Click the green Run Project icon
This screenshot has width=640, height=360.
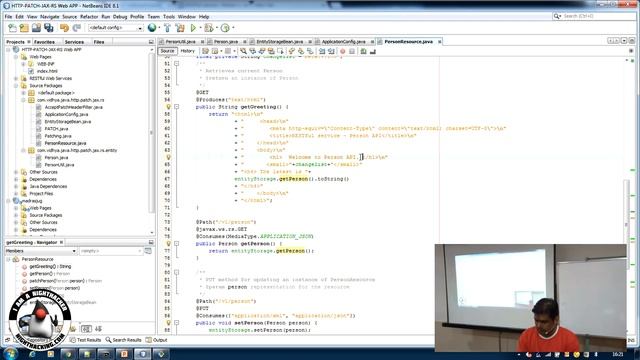pos(193,28)
